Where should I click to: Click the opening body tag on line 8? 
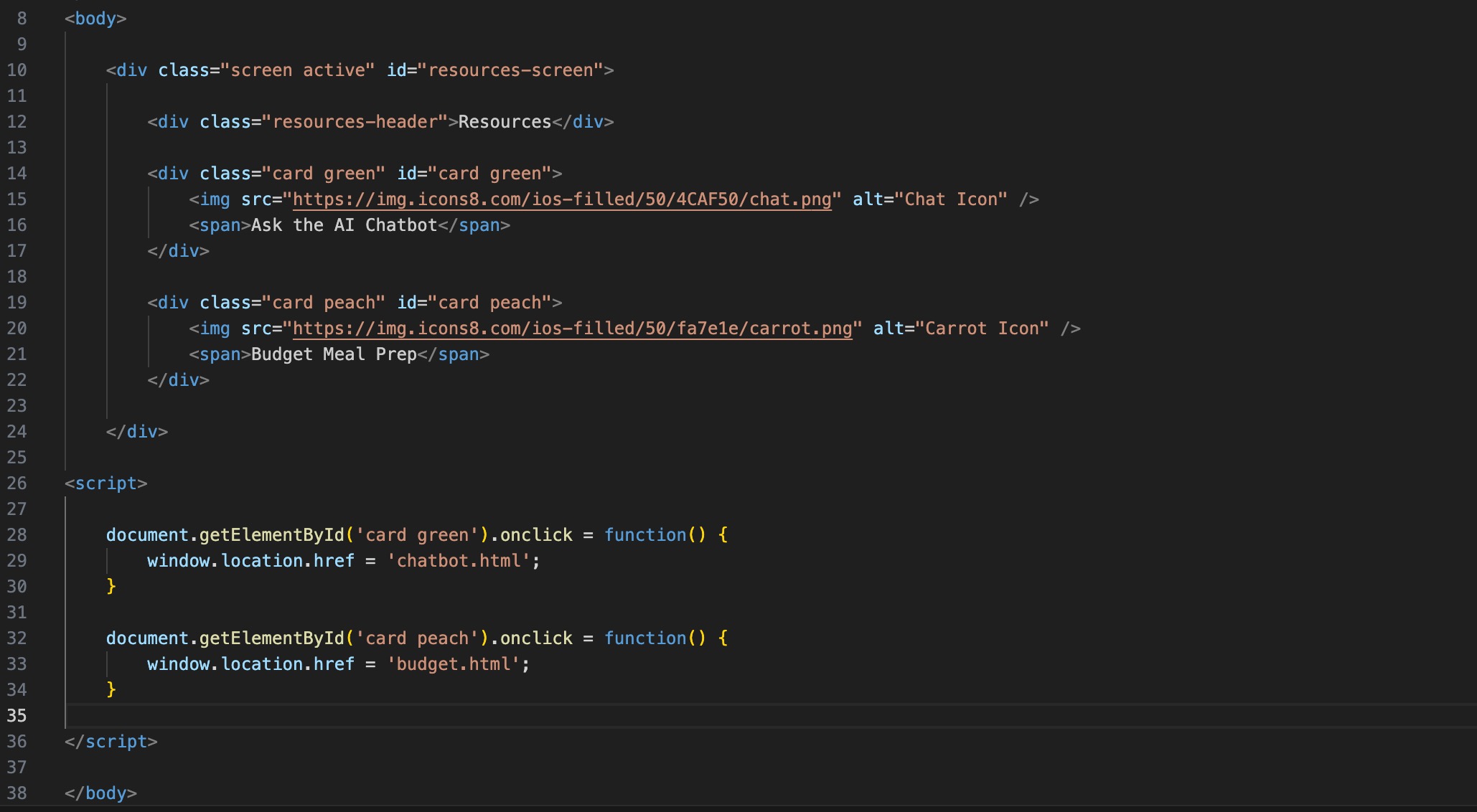click(95, 19)
